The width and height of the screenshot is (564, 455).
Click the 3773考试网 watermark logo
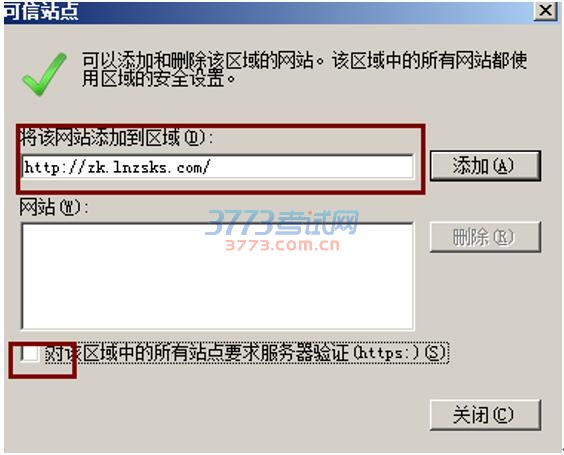tap(282, 223)
